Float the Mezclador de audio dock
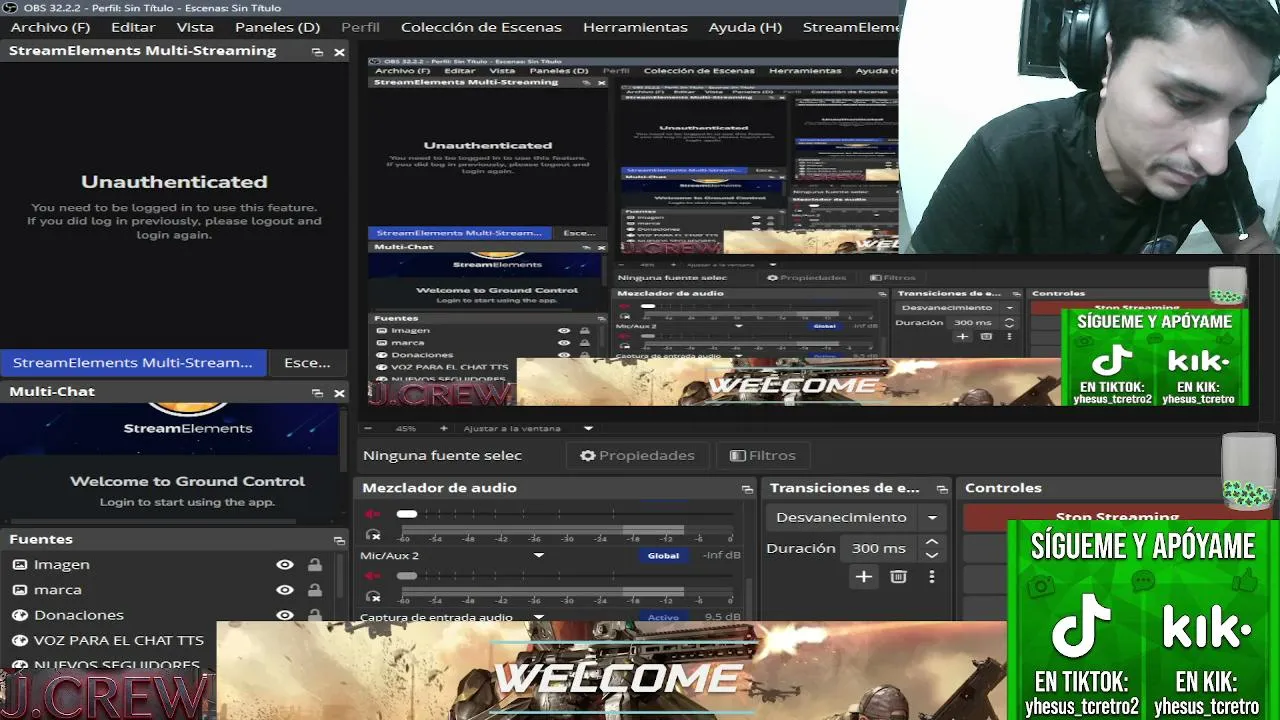This screenshot has height=720, width=1280. [x=747, y=489]
